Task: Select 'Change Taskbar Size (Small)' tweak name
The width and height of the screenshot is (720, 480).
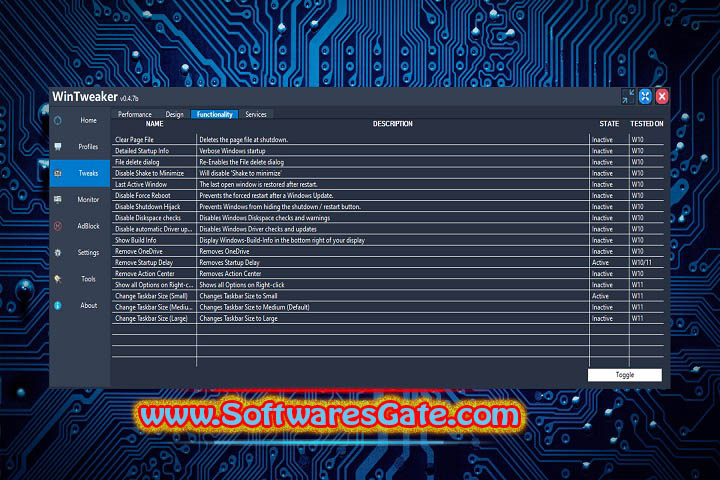Action: (x=151, y=296)
